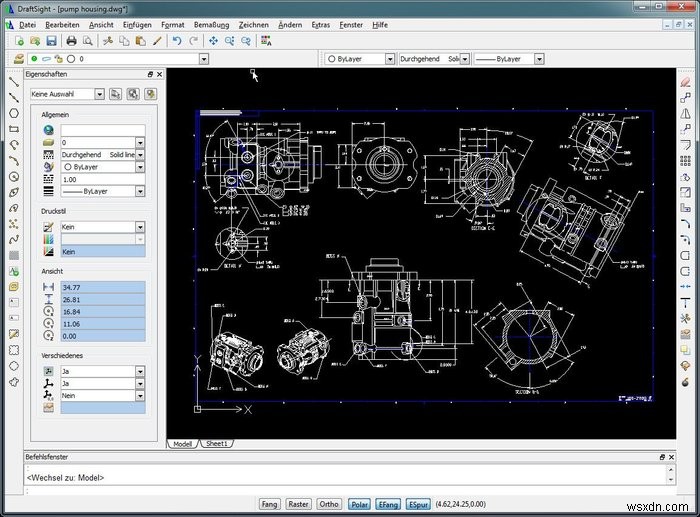Click the Properties painter pencil icon
Screen dimensions: 700x517
point(157,41)
